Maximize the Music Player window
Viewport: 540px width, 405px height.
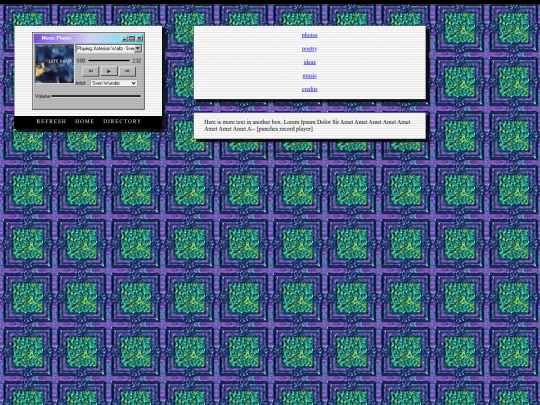click(x=131, y=38)
